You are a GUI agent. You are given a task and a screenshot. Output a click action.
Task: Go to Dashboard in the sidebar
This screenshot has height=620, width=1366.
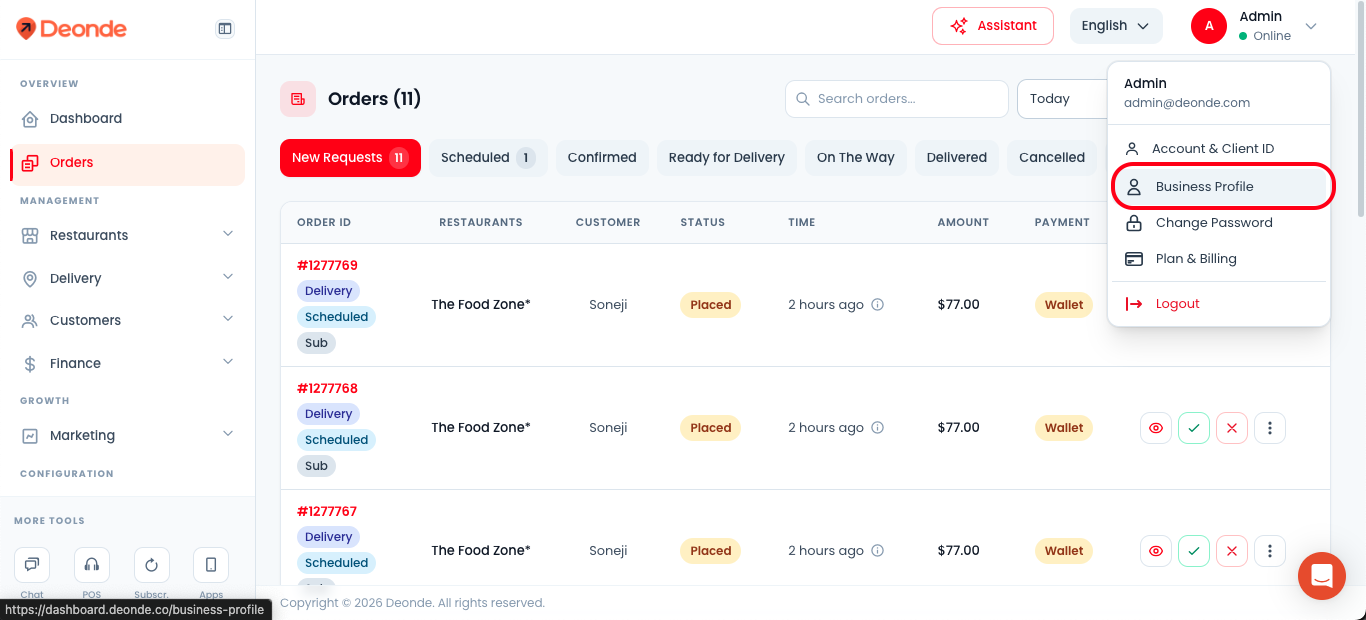(127, 118)
